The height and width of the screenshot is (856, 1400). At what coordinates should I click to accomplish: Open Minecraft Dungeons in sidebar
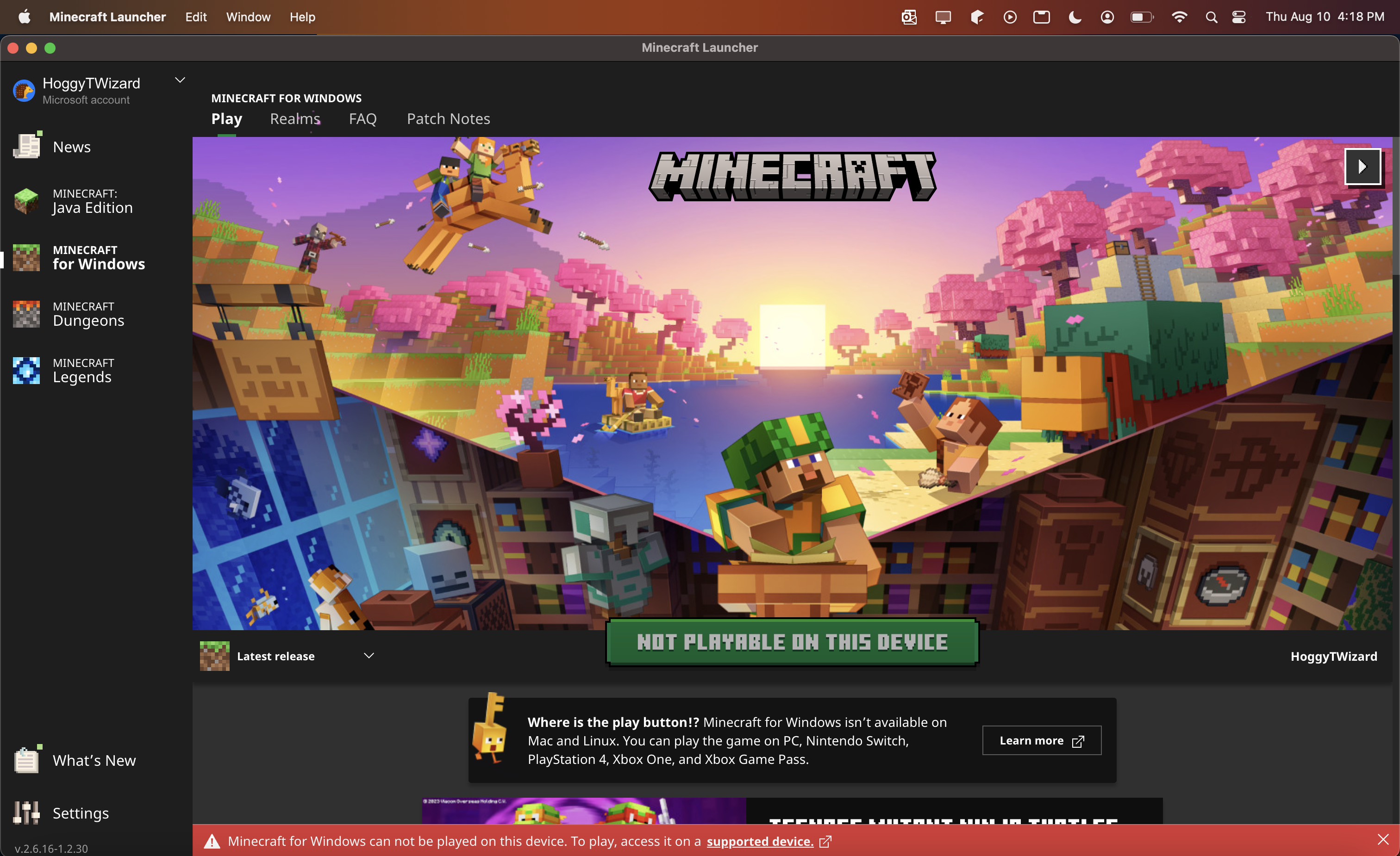click(x=88, y=314)
